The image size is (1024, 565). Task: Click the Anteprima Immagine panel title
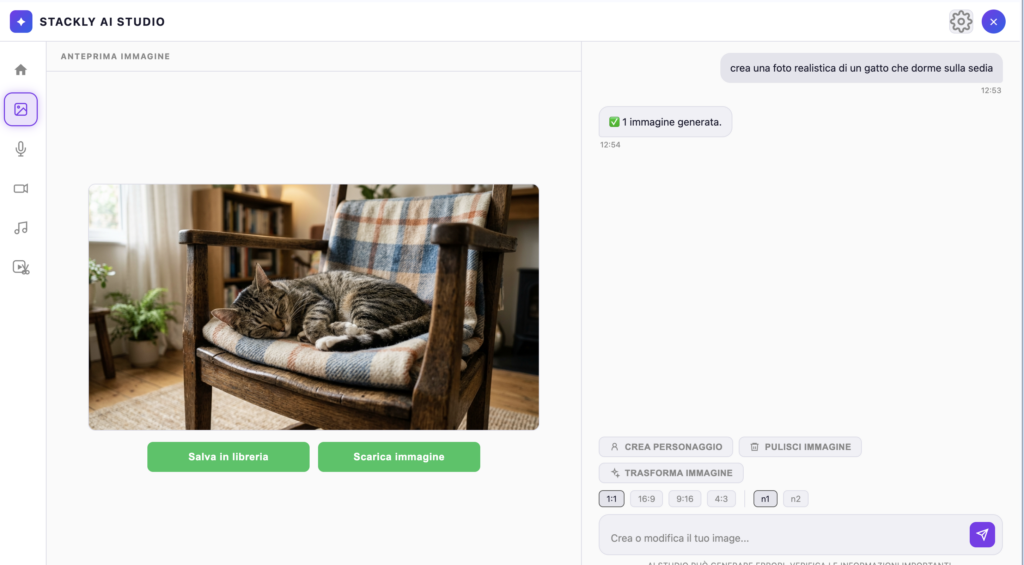(x=116, y=57)
